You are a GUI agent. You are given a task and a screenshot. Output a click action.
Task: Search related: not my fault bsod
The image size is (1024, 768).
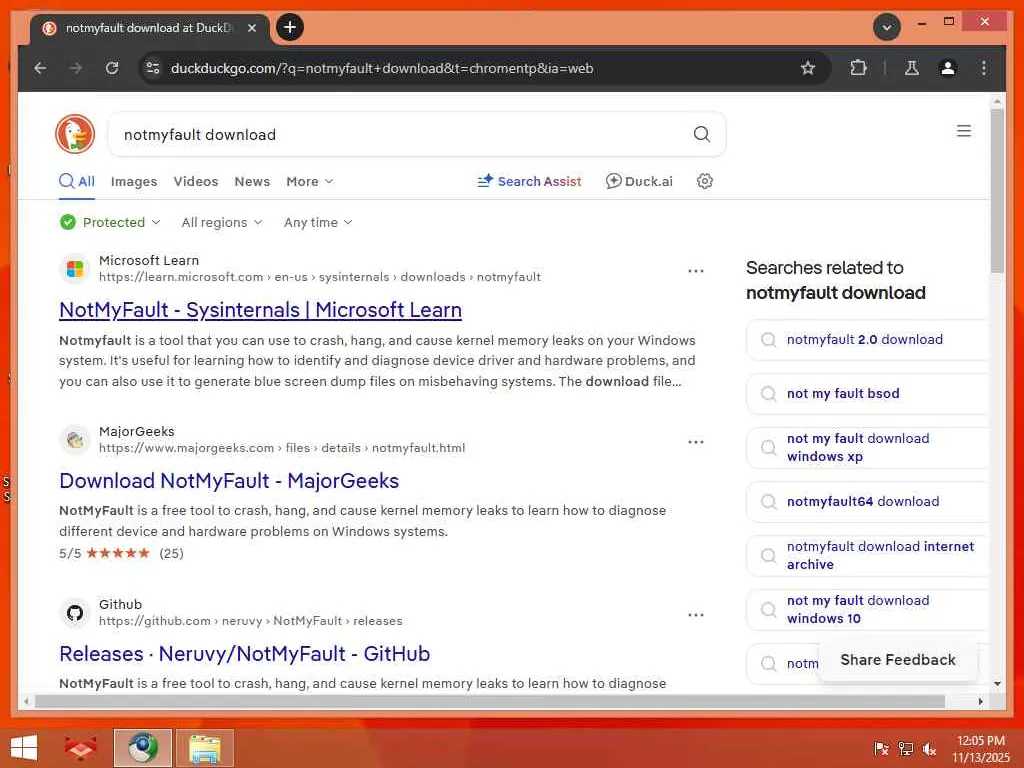click(867, 393)
